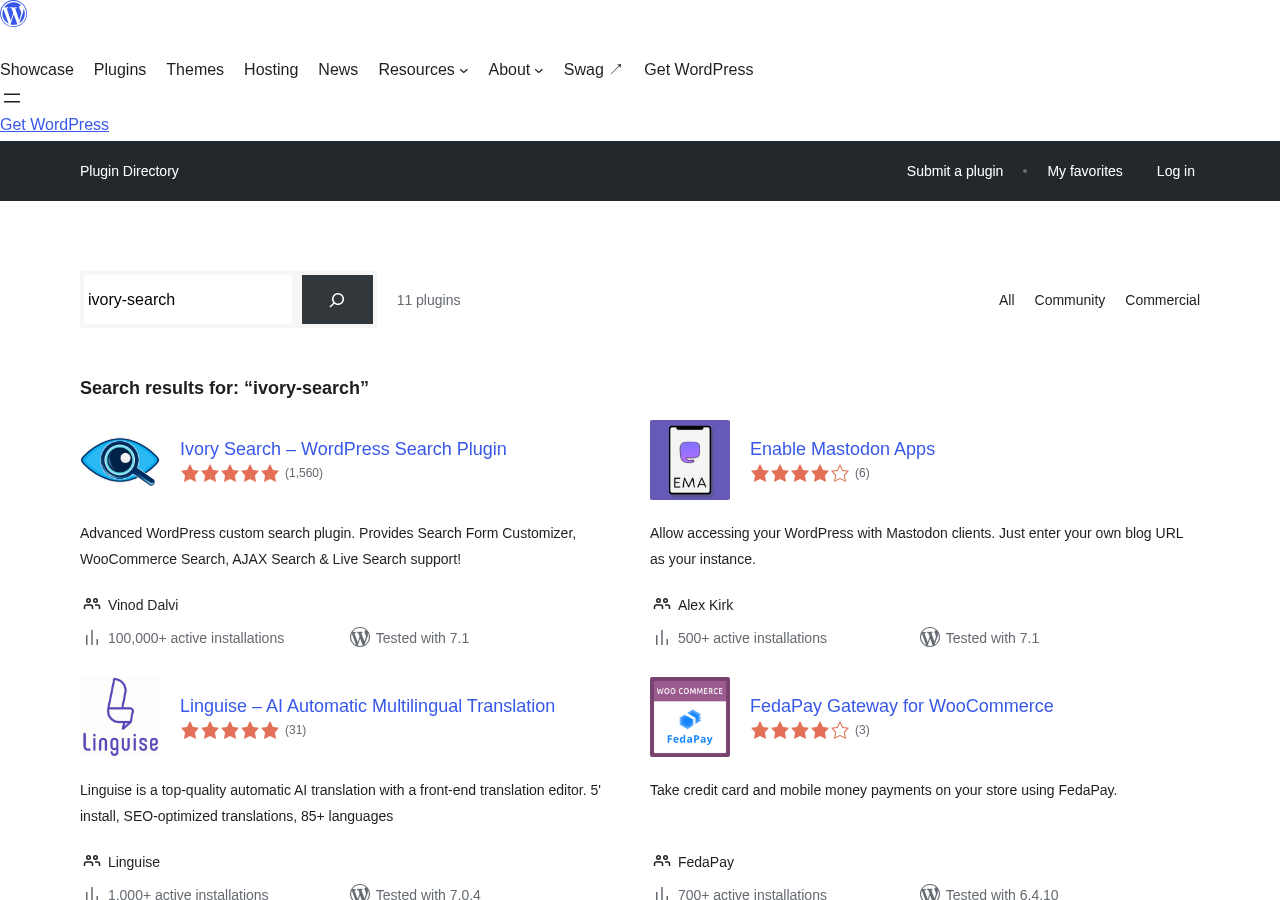Open Themes in top navigation
Viewport: 1280px width, 900px height.
[x=195, y=70]
